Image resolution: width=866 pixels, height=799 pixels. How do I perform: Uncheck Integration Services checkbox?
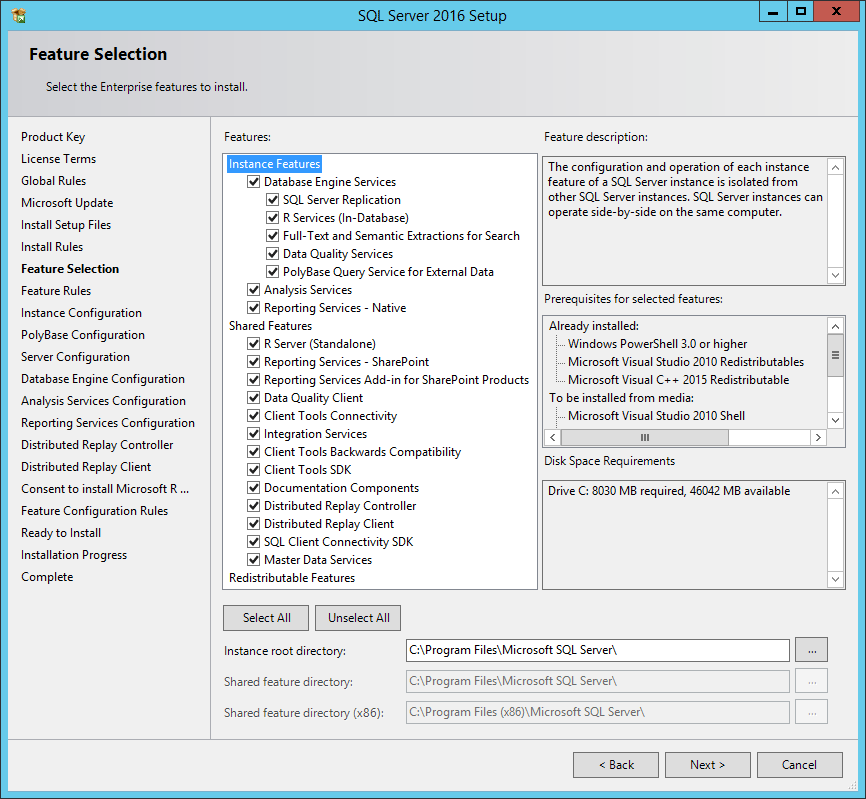254,434
